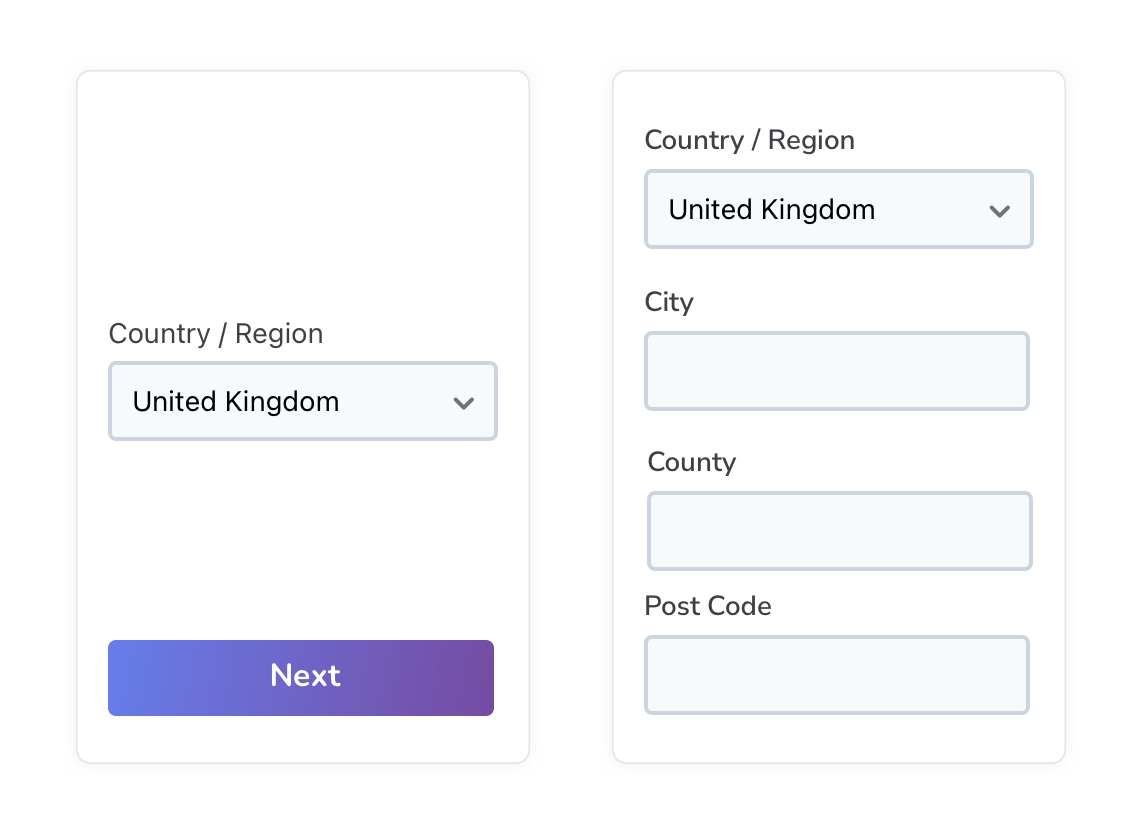Click inside the County text box
This screenshot has width=1142, height=834.
click(839, 530)
